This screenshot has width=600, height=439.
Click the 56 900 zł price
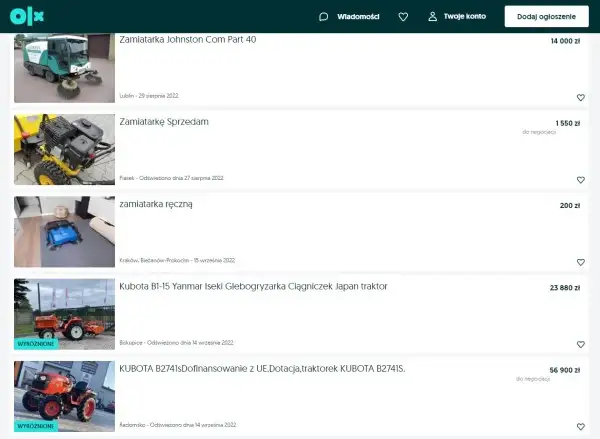[565, 370]
